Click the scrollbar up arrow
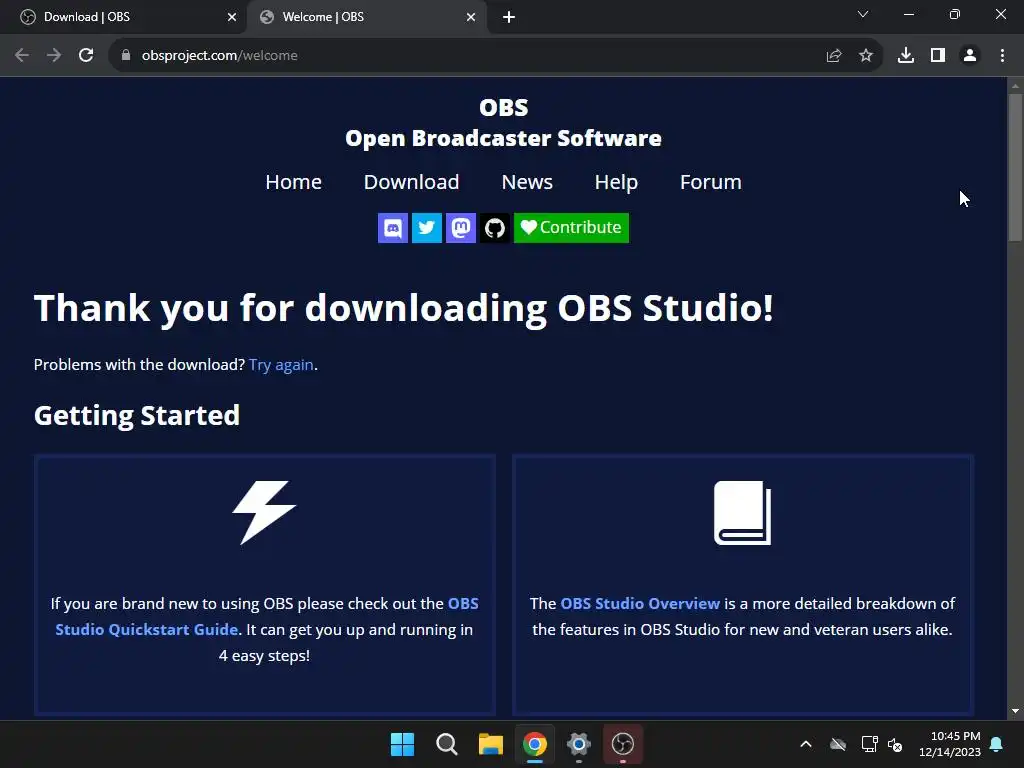This screenshot has height=768, width=1024. [1015, 86]
